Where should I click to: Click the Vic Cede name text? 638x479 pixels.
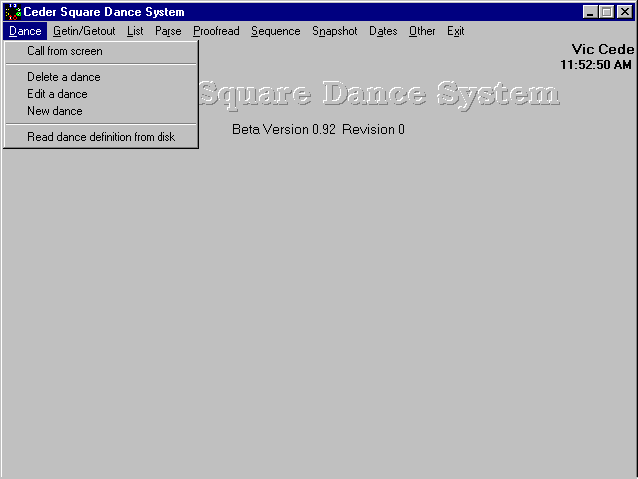pos(603,49)
